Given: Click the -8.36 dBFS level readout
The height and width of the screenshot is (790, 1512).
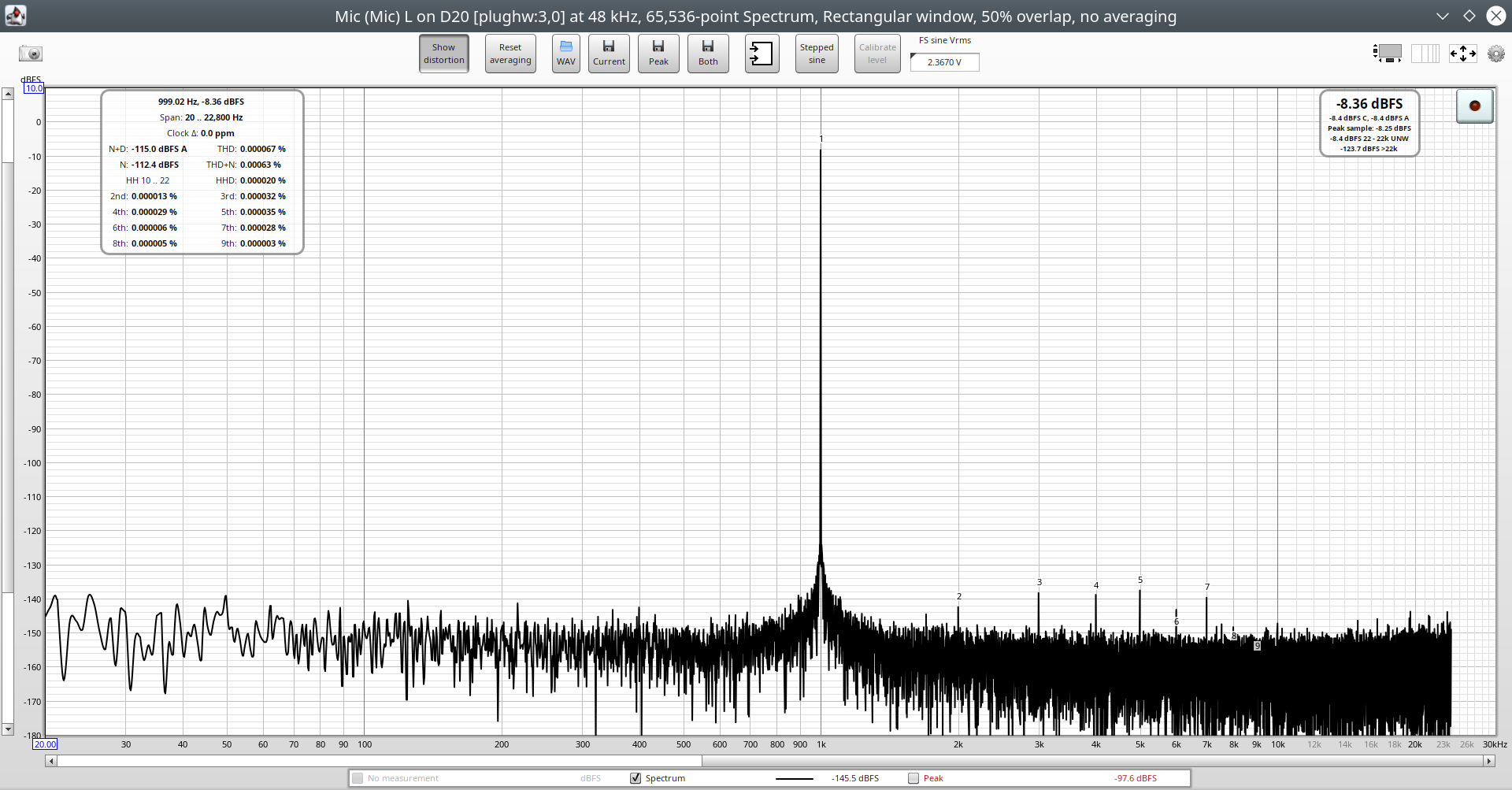Looking at the screenshot, I should click(x=1369, y=104).
